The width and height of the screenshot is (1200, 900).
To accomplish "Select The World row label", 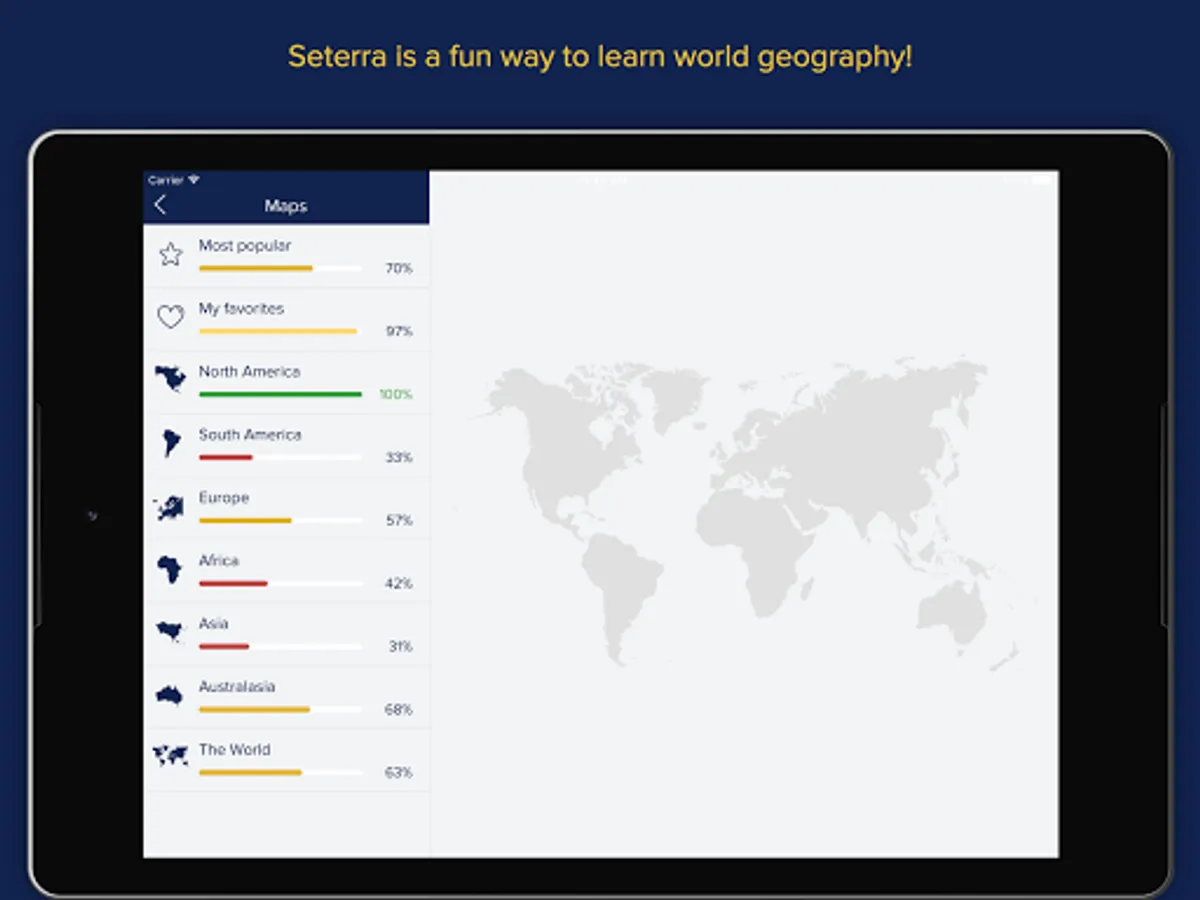I will pyautogui.click(x=234, y=749).
